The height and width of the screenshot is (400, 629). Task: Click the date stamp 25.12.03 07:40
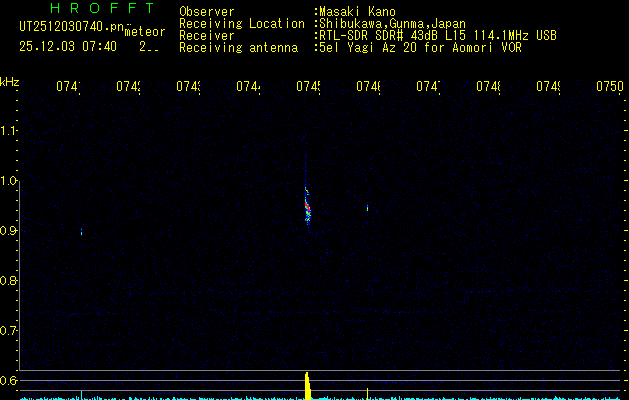coord(68,47)
